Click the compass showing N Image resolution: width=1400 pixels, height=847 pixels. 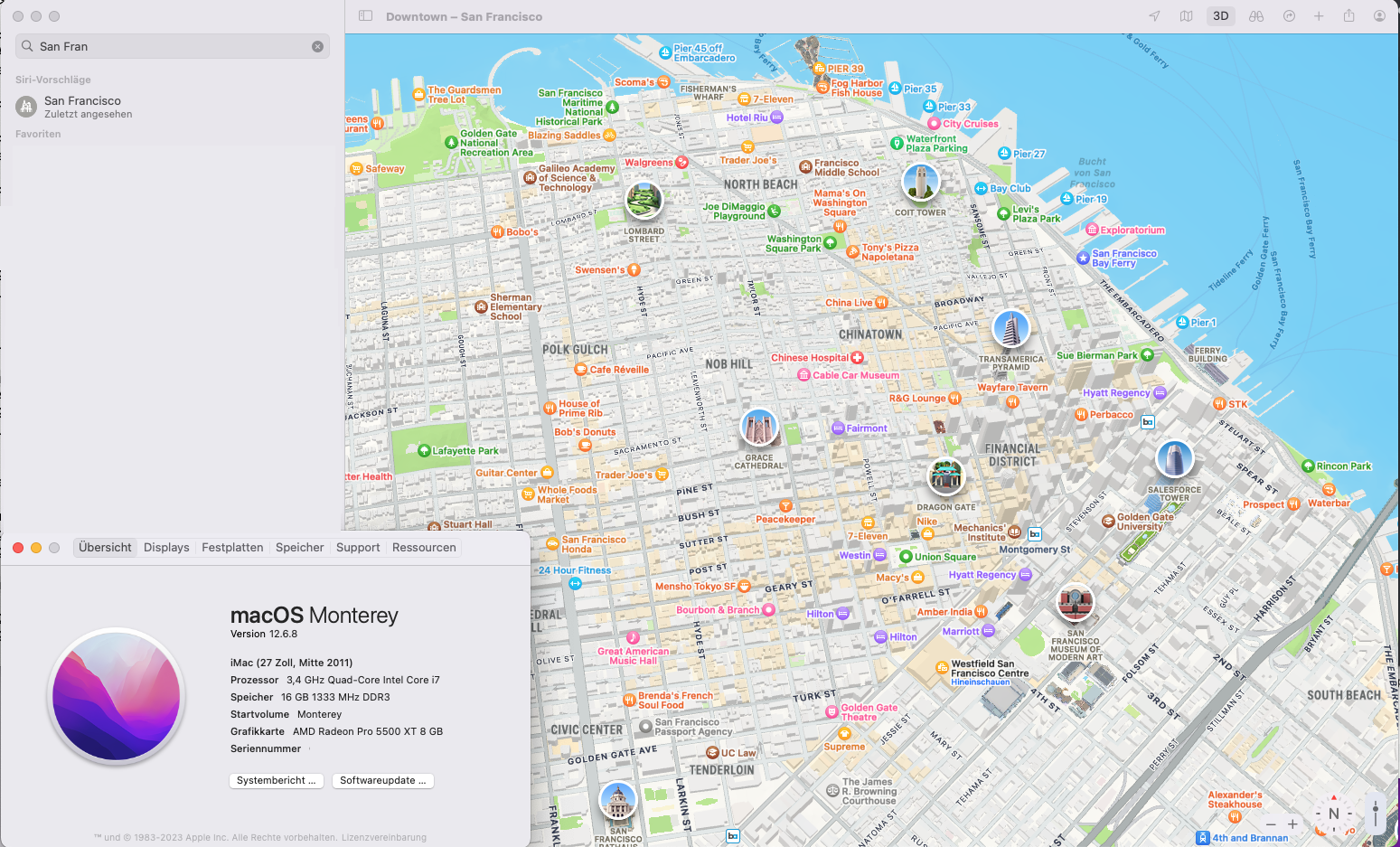1334,814
